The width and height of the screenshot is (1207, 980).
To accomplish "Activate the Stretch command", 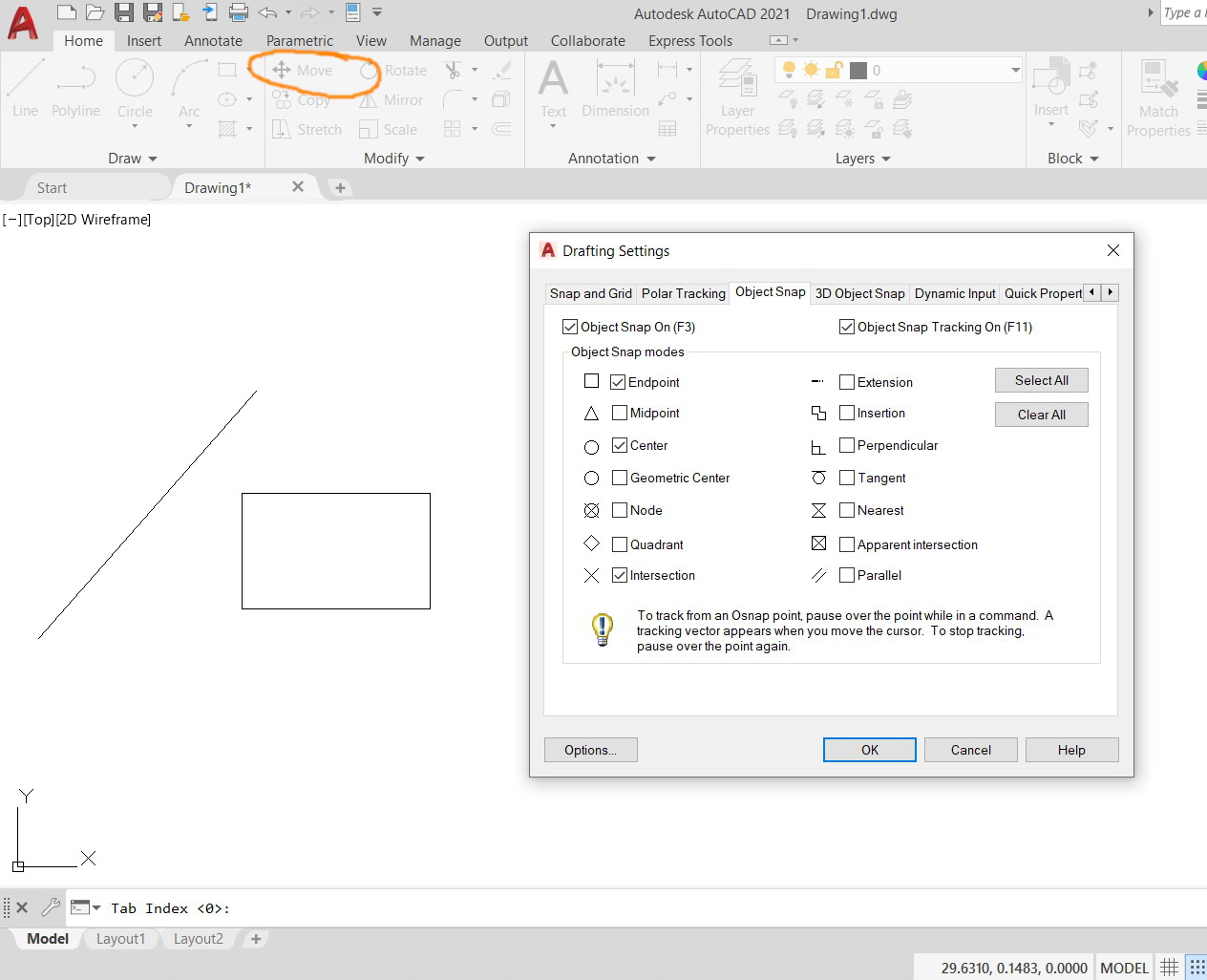I will click(307, 129).
